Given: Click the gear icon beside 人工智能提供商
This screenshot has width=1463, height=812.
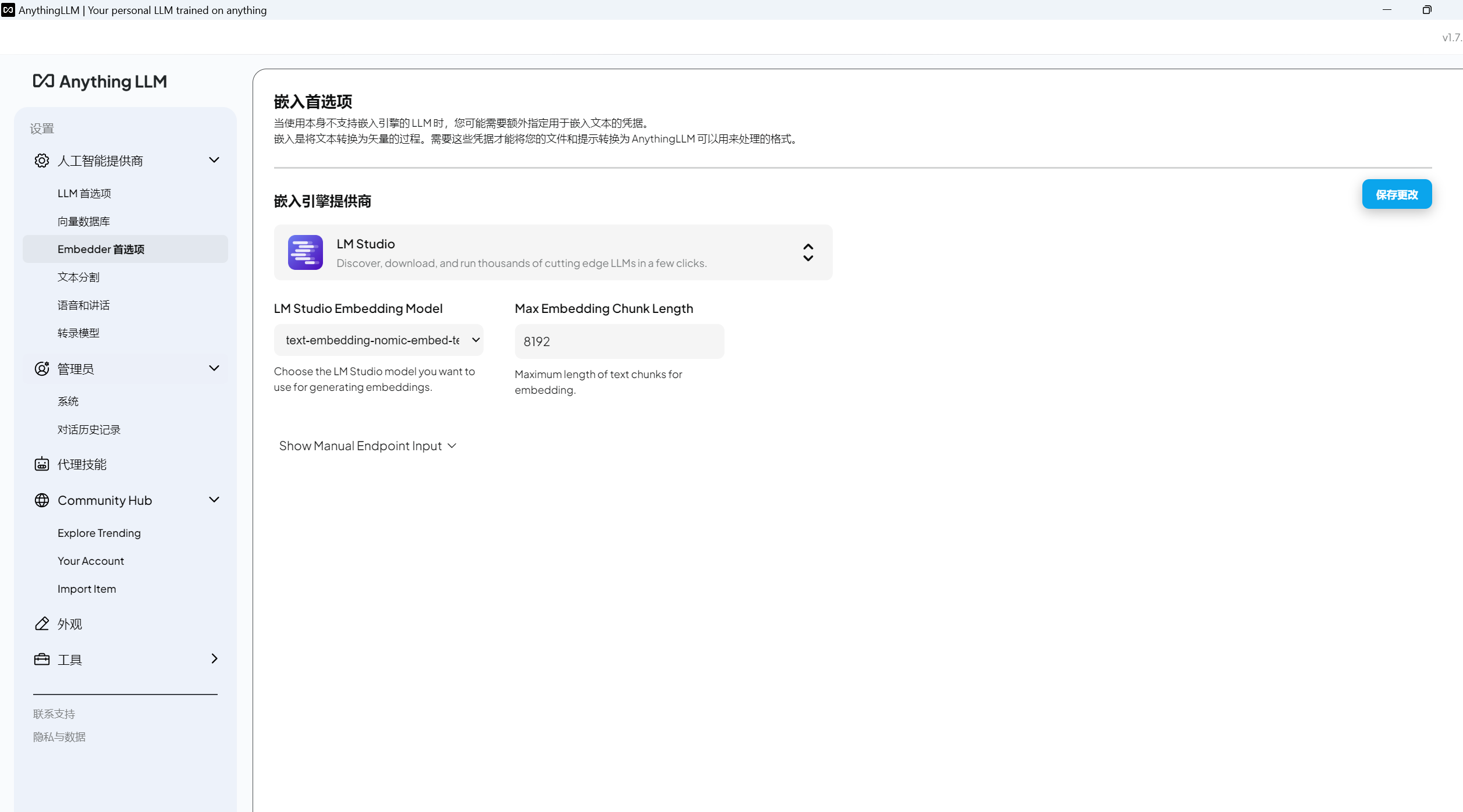Looking at the screenshot, I should [42, 161].
